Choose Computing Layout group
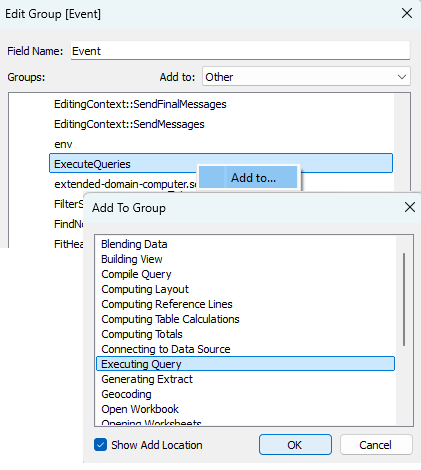Image resolution: width=421 pixels, height=470 pixels. point(145,289)
